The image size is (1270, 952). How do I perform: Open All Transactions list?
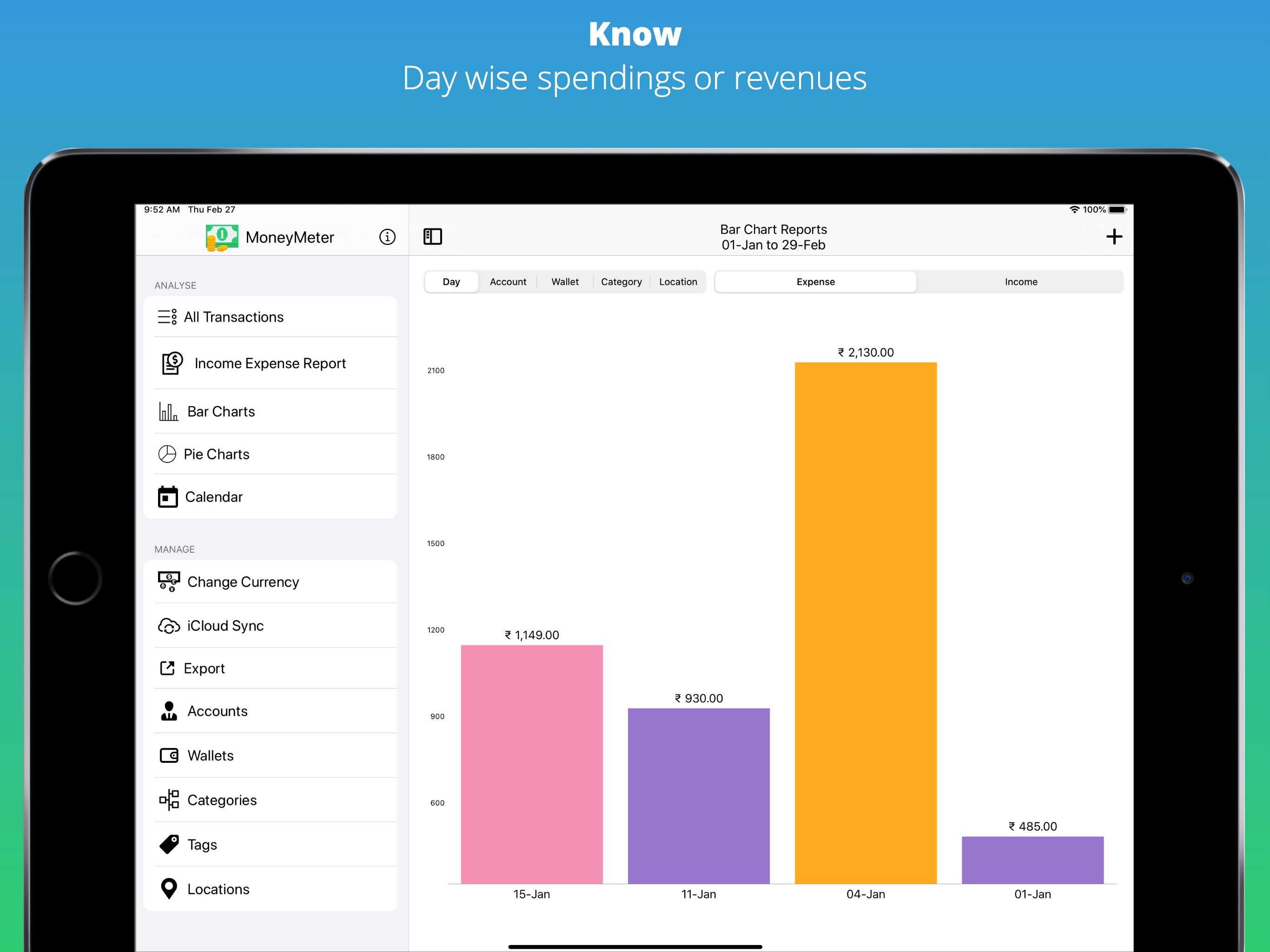click(233, 317)
